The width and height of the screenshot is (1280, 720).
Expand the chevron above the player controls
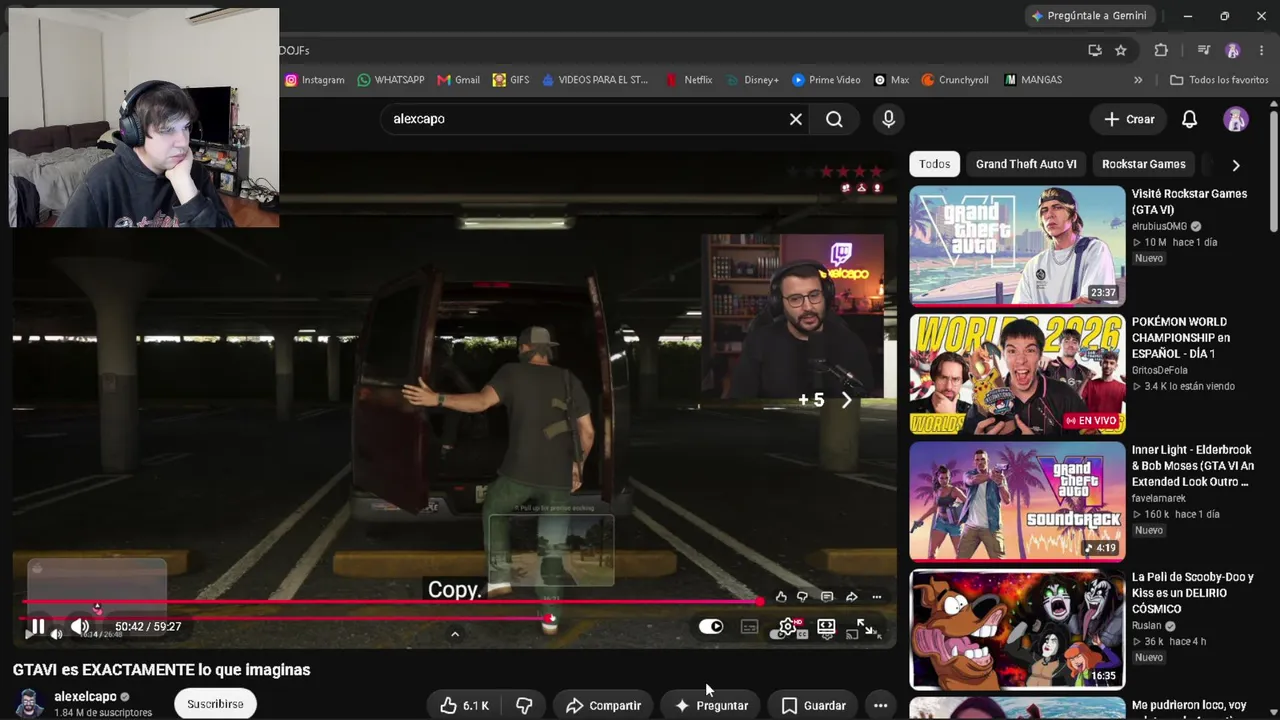tap(455, 634)
